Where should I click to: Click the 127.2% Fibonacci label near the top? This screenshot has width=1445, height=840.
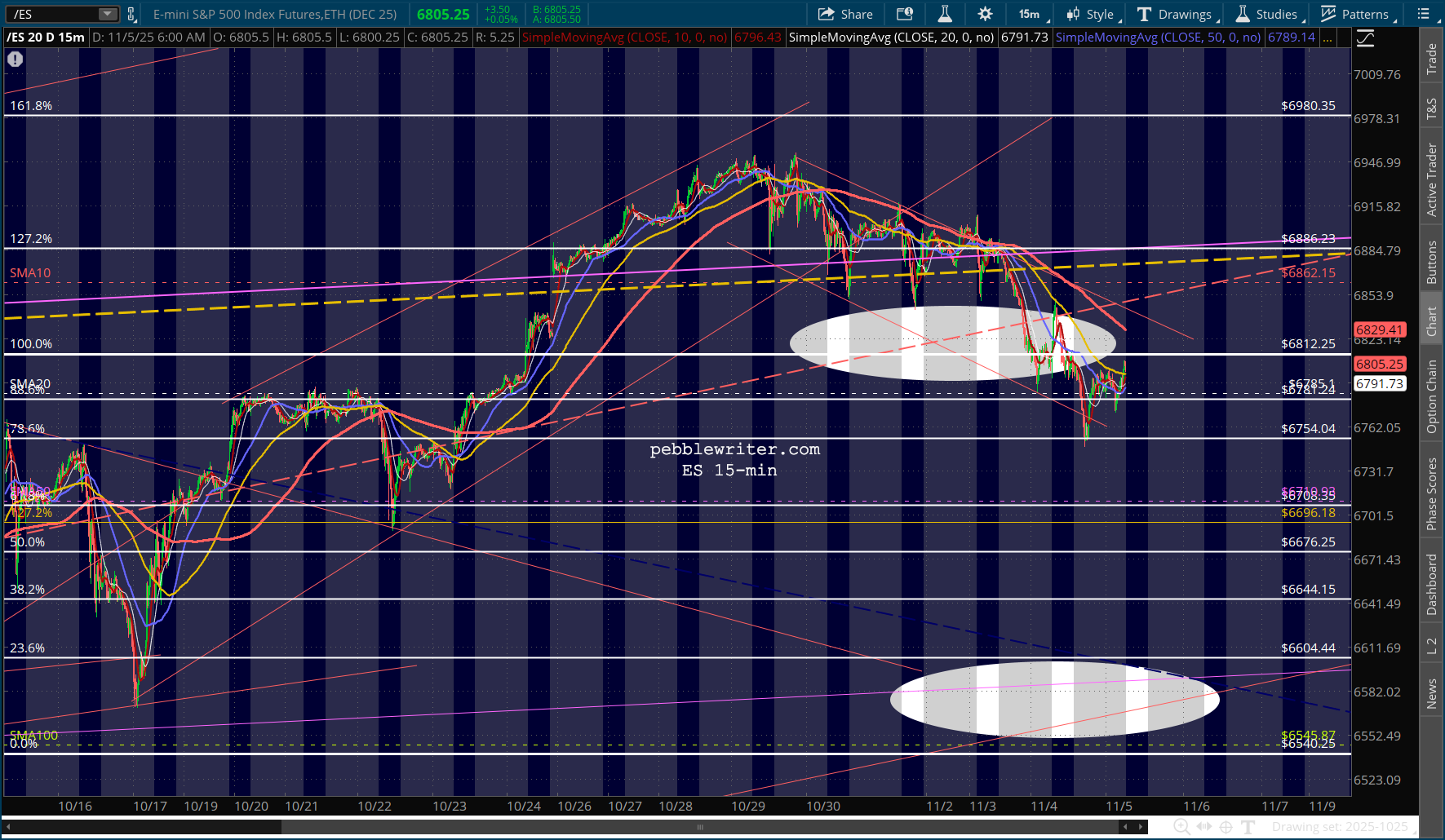(x=31, y=239)
